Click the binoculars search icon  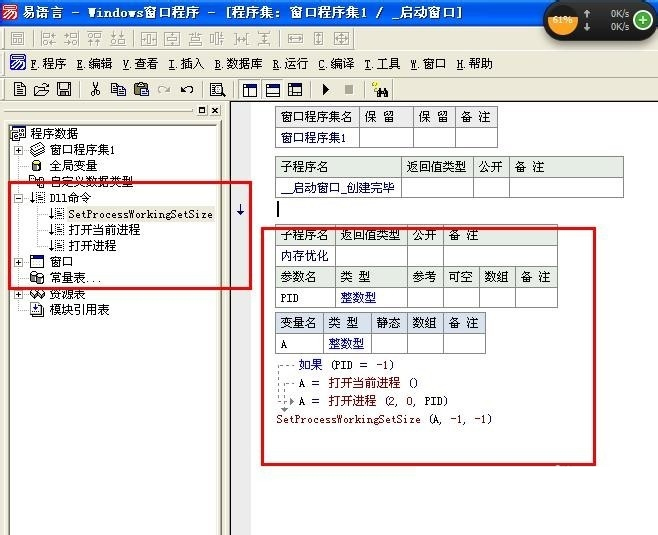point(380,89)
